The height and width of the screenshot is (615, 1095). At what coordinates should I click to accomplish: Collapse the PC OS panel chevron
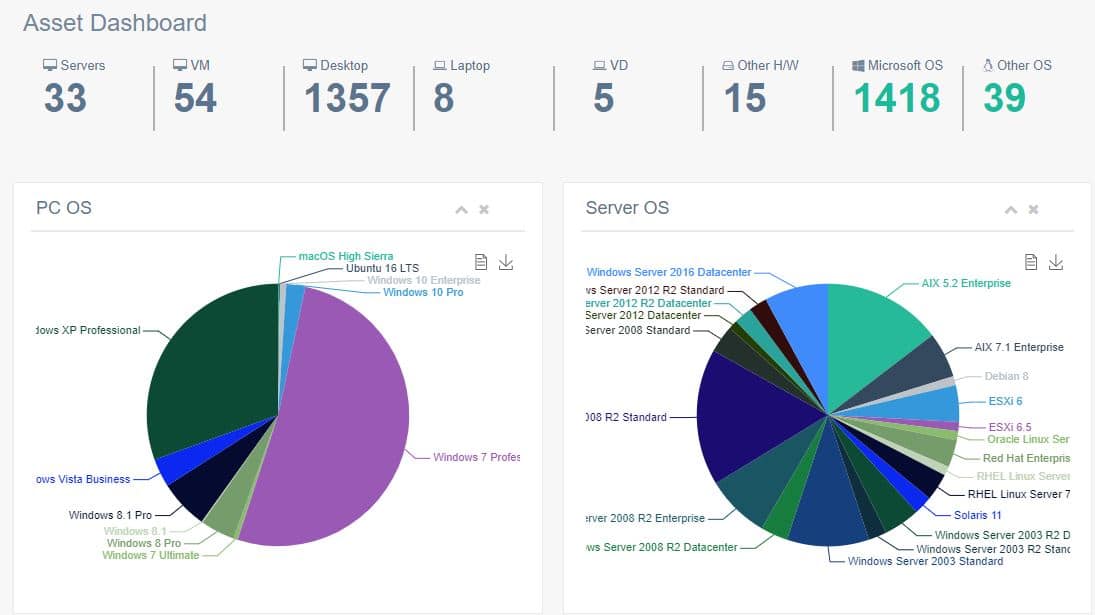coord(462,209)
